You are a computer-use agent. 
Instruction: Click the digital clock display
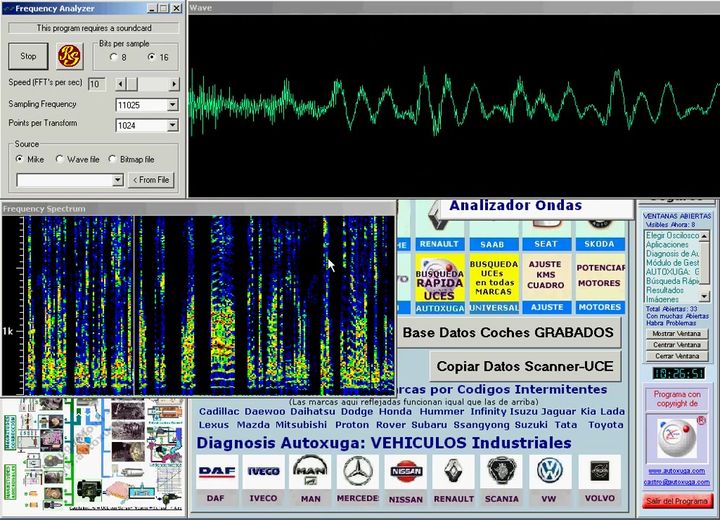click(678, 373)
